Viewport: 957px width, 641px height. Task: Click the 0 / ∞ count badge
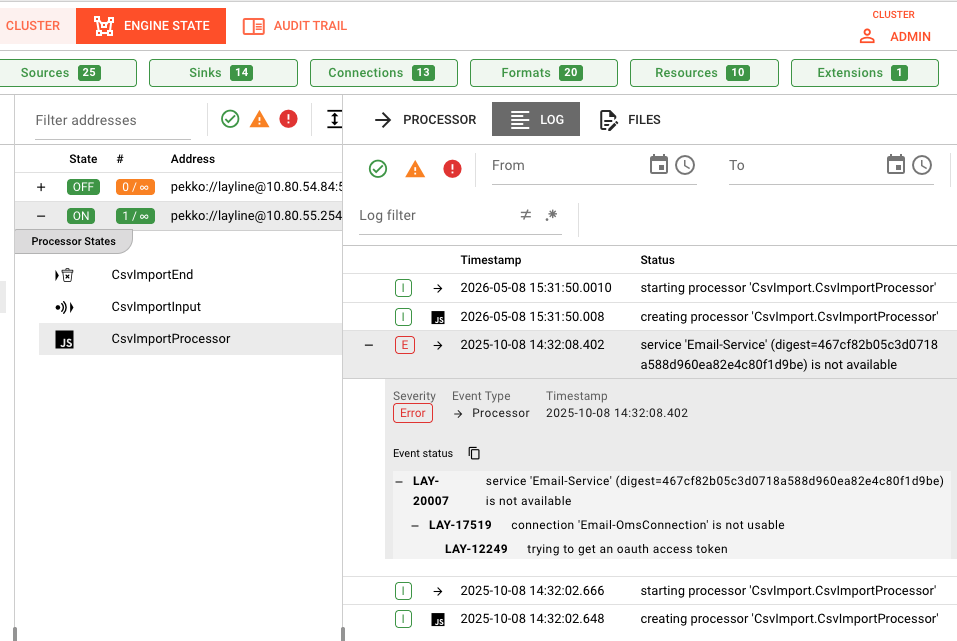point(135,187)
